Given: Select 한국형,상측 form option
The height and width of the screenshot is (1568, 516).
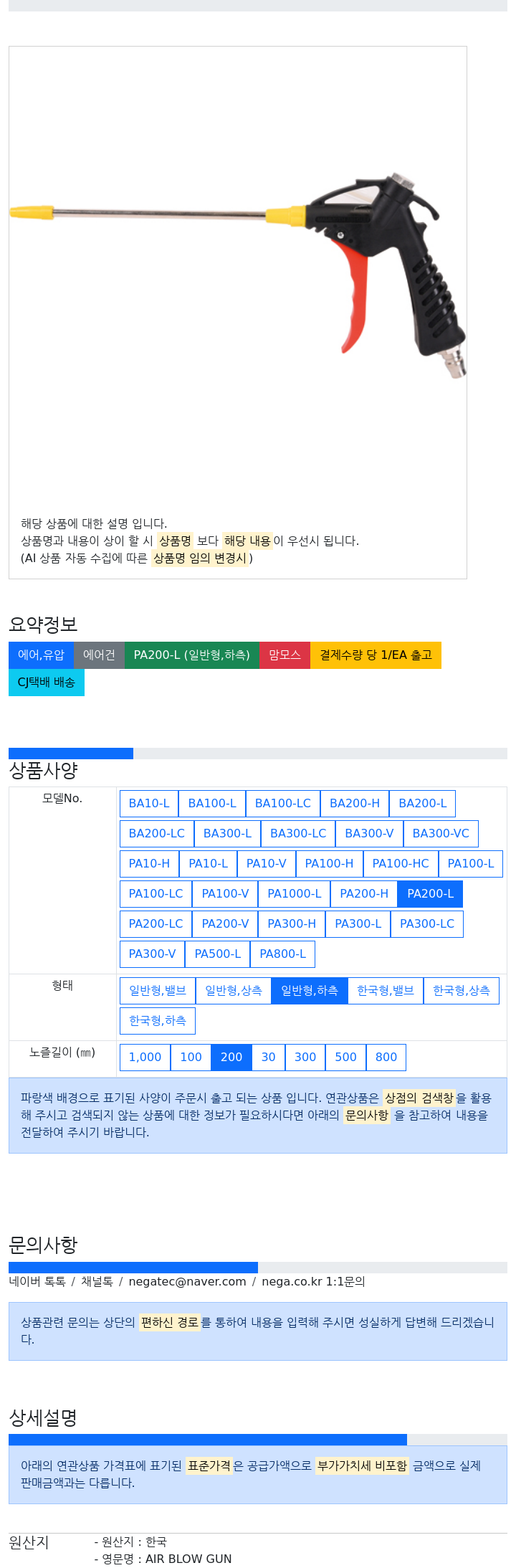Looking at the screenshot, I should click(462, 991).
